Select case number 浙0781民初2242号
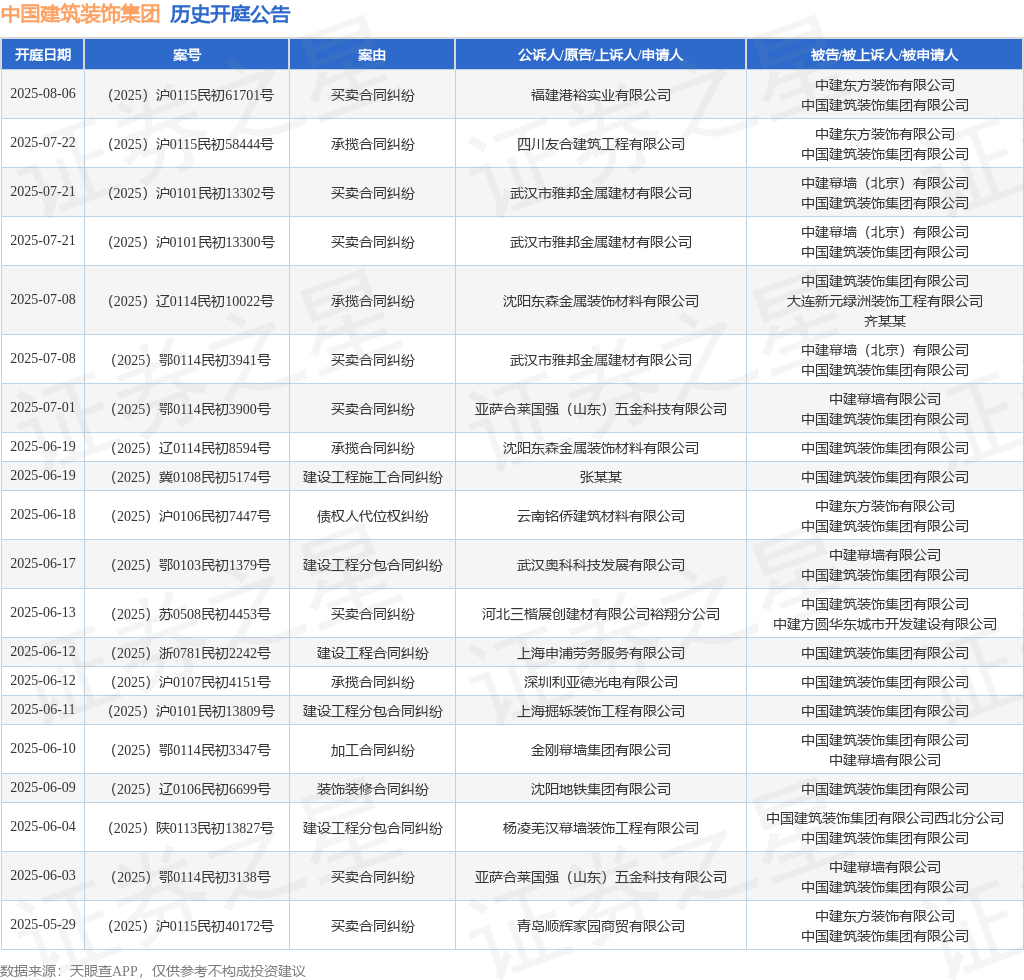Screen dimensions: 1024x980 pos(191,654)
